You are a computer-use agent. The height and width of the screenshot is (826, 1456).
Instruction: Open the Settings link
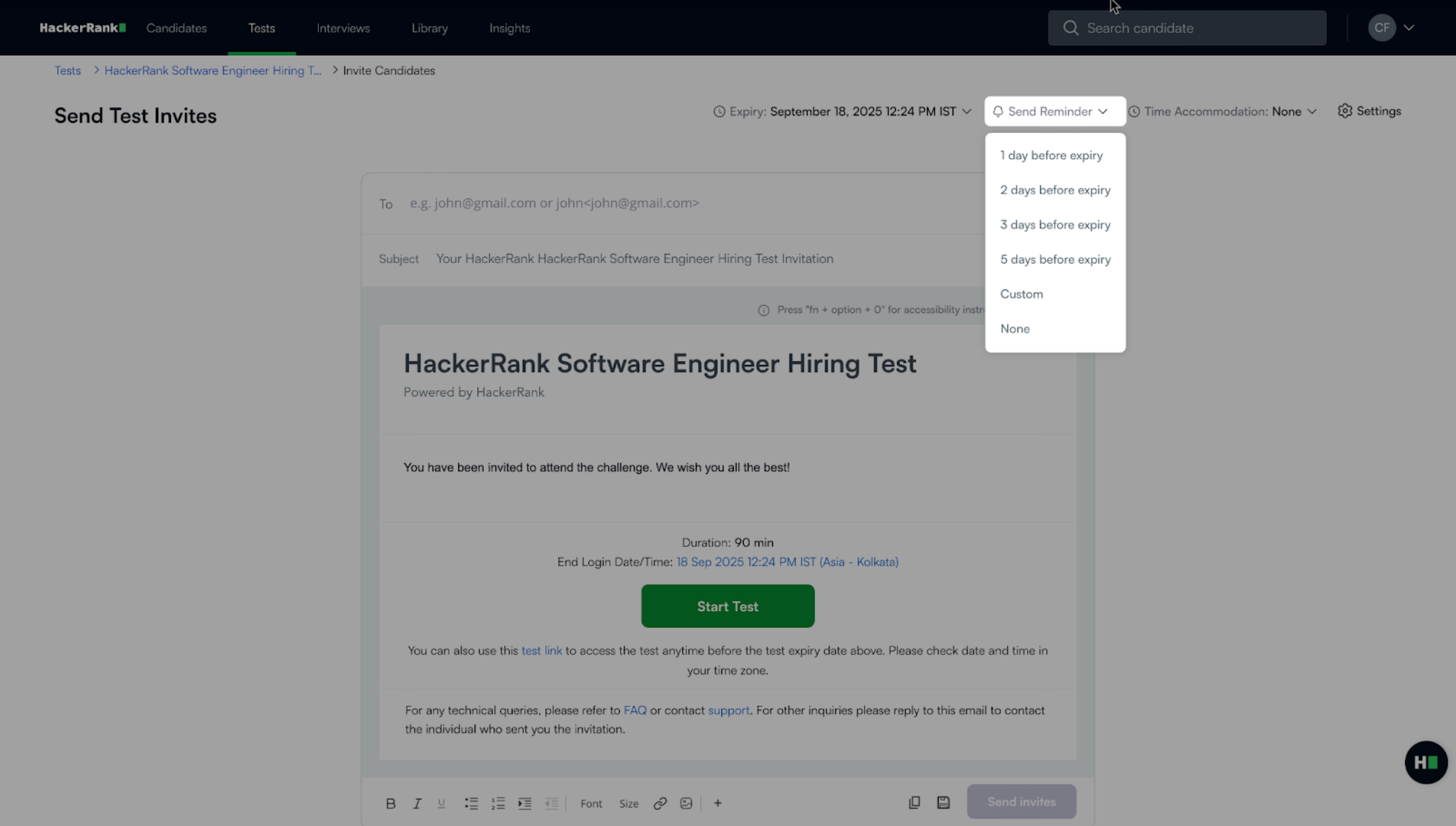1369,111
